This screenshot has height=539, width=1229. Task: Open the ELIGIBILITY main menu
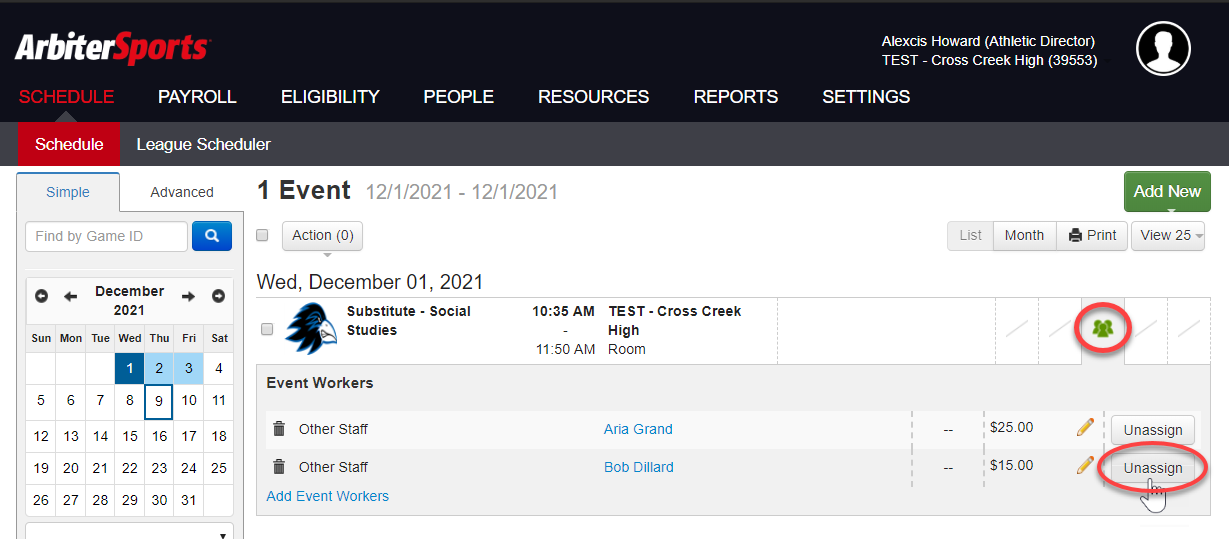click(x=330, y=97)
